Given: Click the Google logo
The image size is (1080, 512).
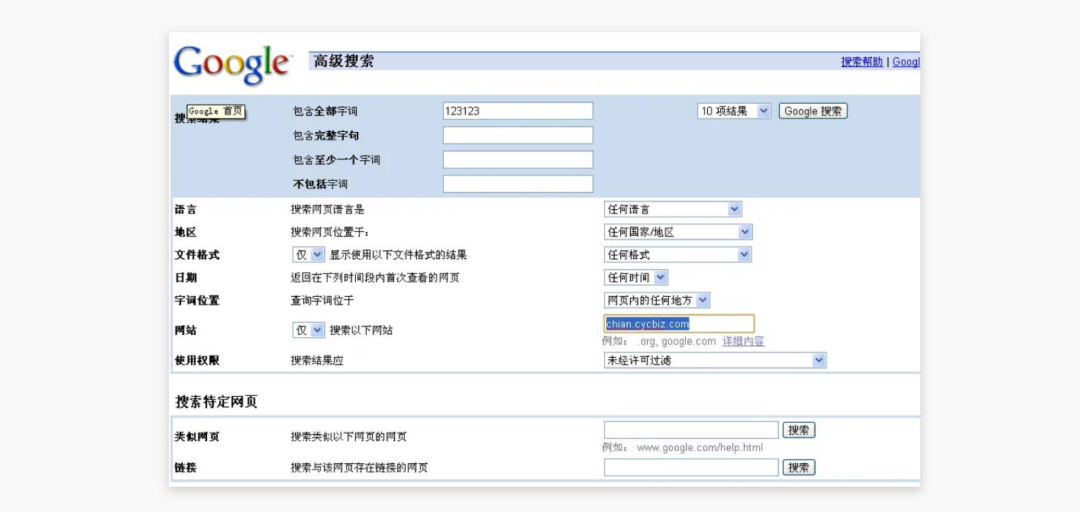Looking at the screenshot, I should [232, 64].
